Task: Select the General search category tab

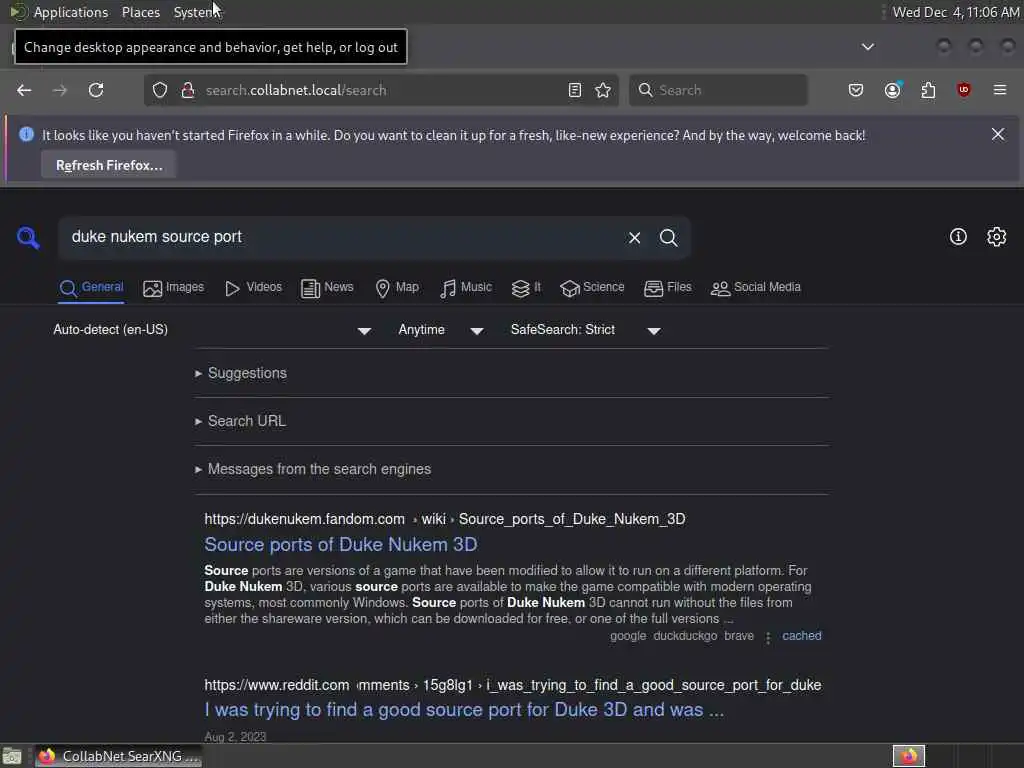Action: point(91,288)
